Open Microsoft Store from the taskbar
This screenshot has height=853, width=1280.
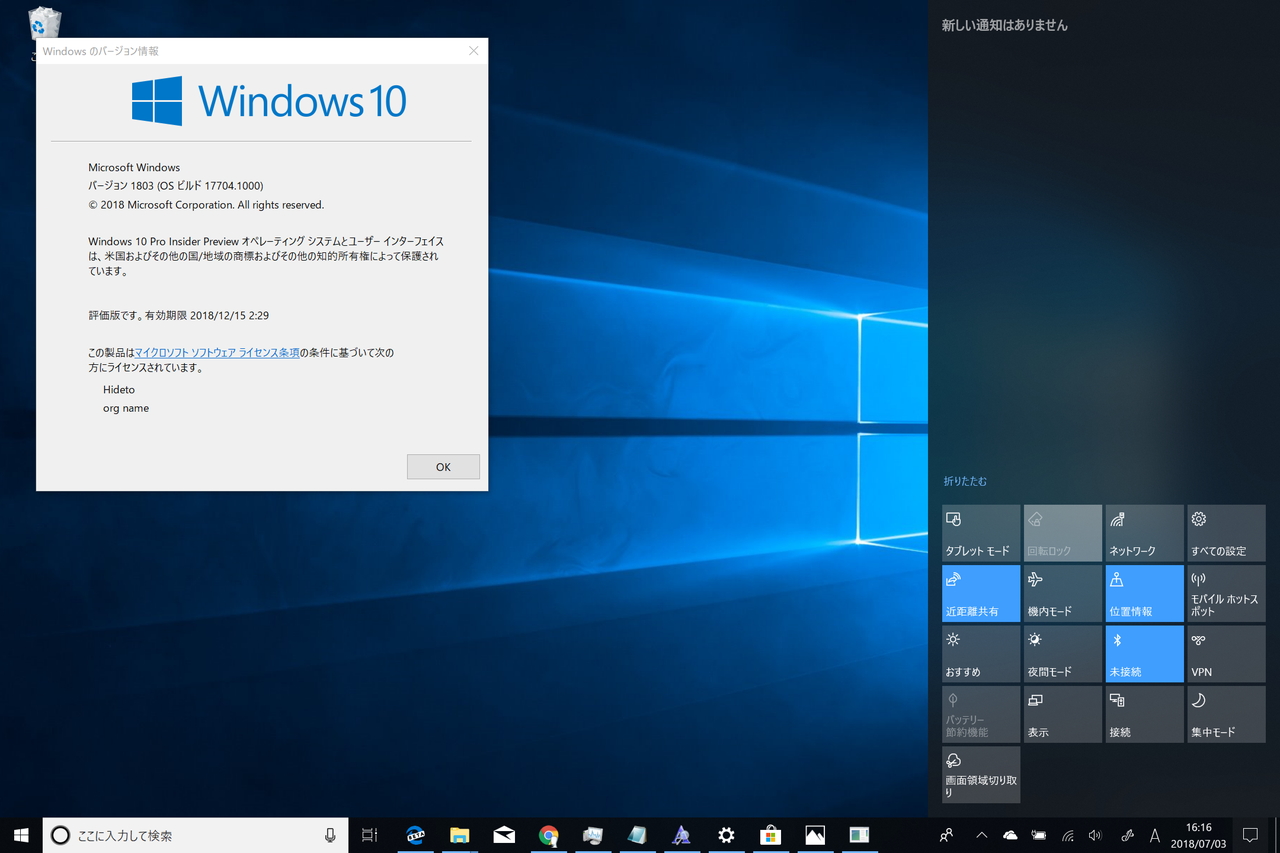[x=770, y=835]
